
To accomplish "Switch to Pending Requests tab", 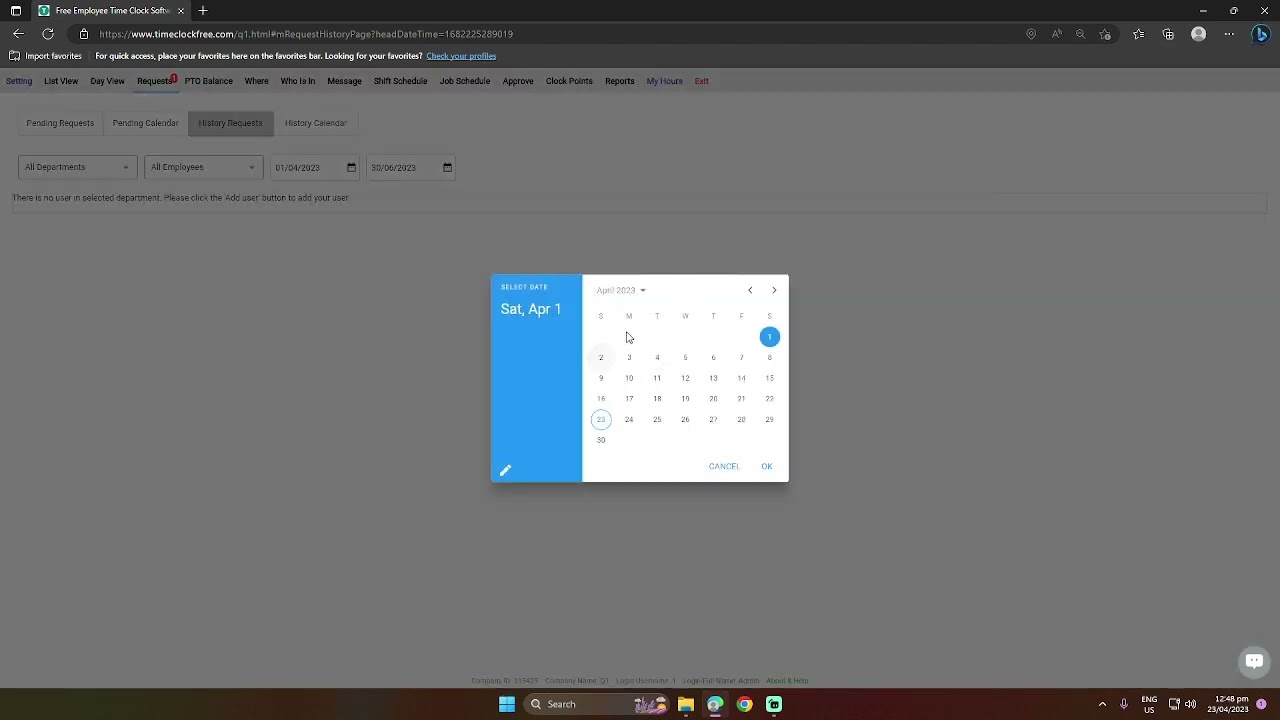I will [60, 123].
